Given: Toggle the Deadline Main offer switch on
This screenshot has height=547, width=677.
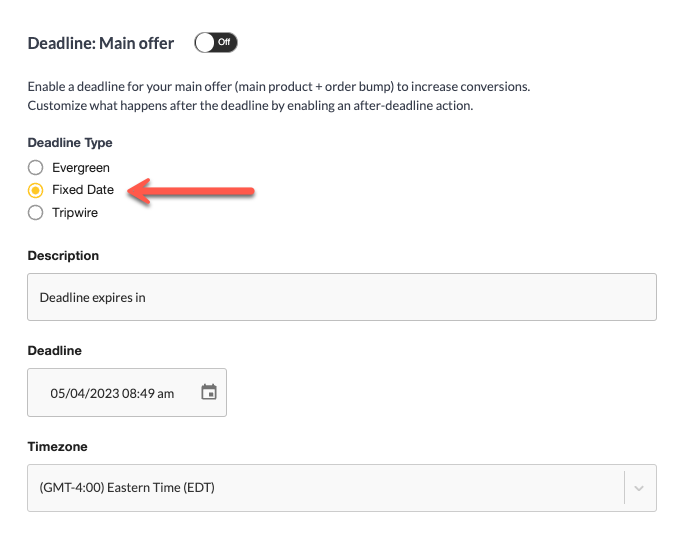Looking at the screenshot, I should 215,42.
